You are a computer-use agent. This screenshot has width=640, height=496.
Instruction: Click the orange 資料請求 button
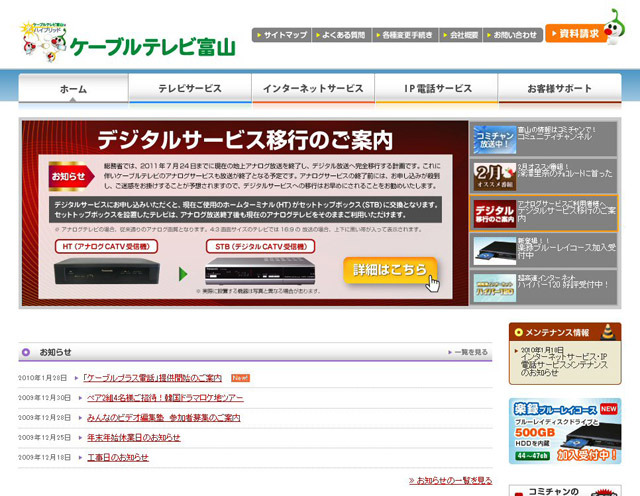[576, 33]
